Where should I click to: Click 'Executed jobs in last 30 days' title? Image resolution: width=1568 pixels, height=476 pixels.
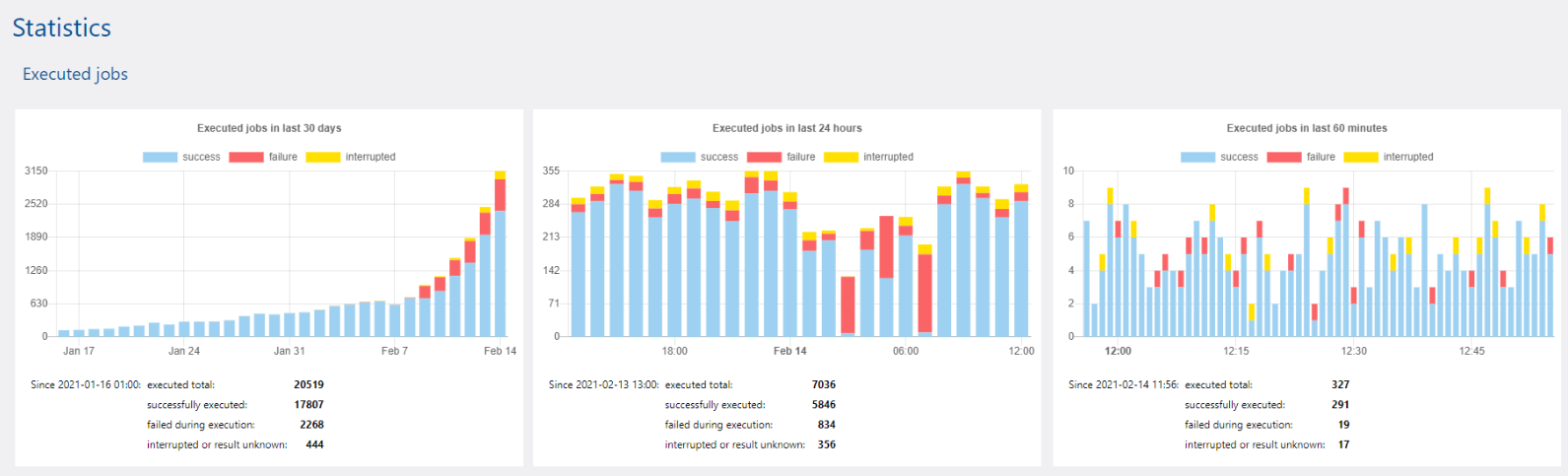(x=269, y=128)
